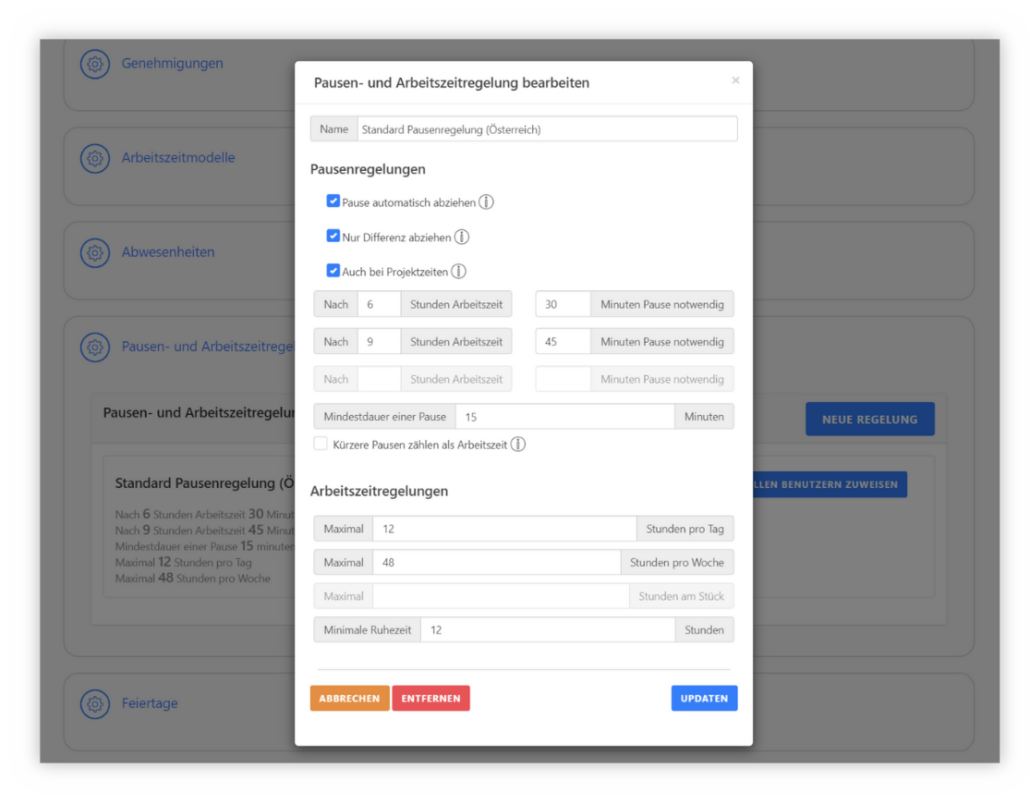Toggle the Nur Differenz abziehen checkbox

tap(334, 236)
